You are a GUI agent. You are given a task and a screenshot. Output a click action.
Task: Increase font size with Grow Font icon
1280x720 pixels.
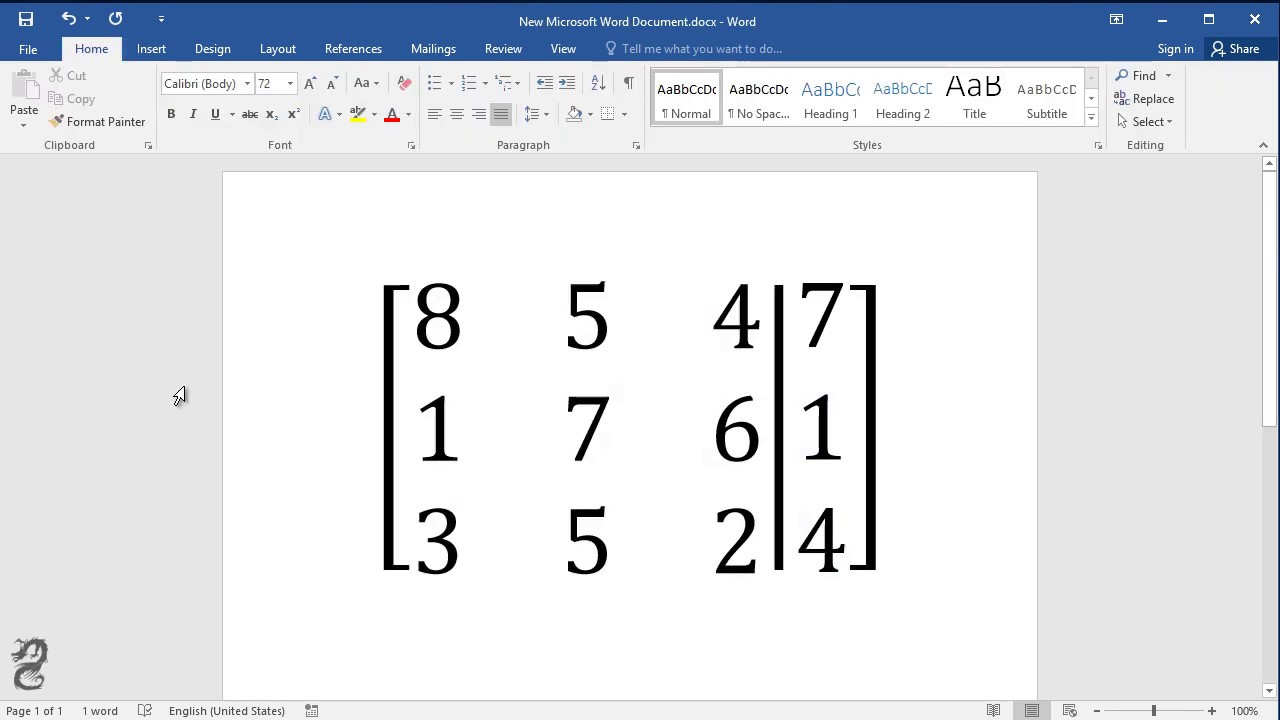click(x=310, y=83)
